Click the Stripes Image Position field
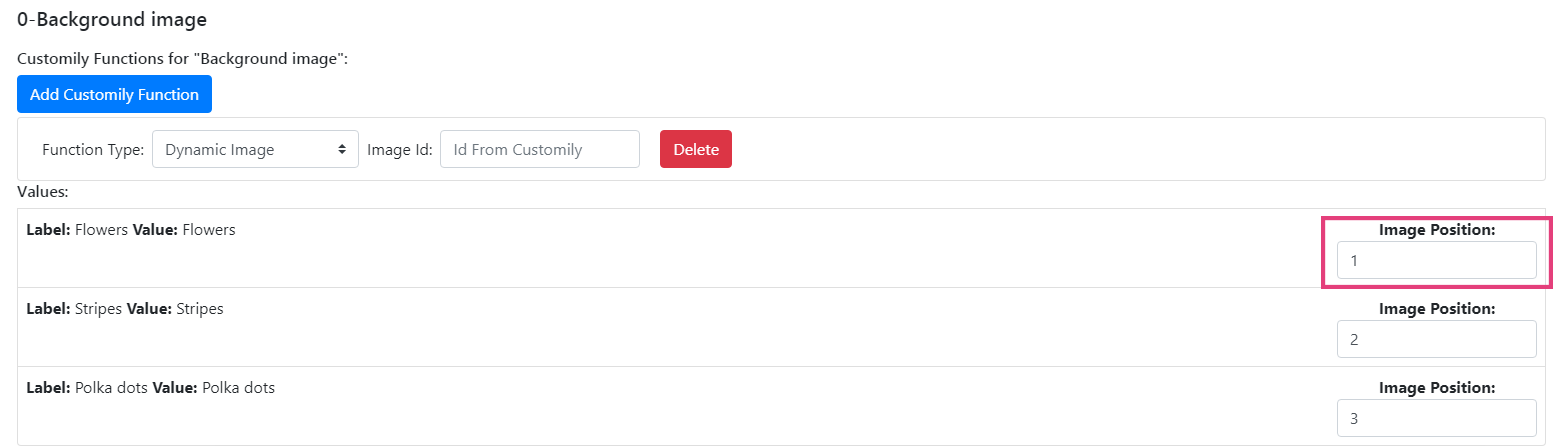 (x=1436, y=339)
